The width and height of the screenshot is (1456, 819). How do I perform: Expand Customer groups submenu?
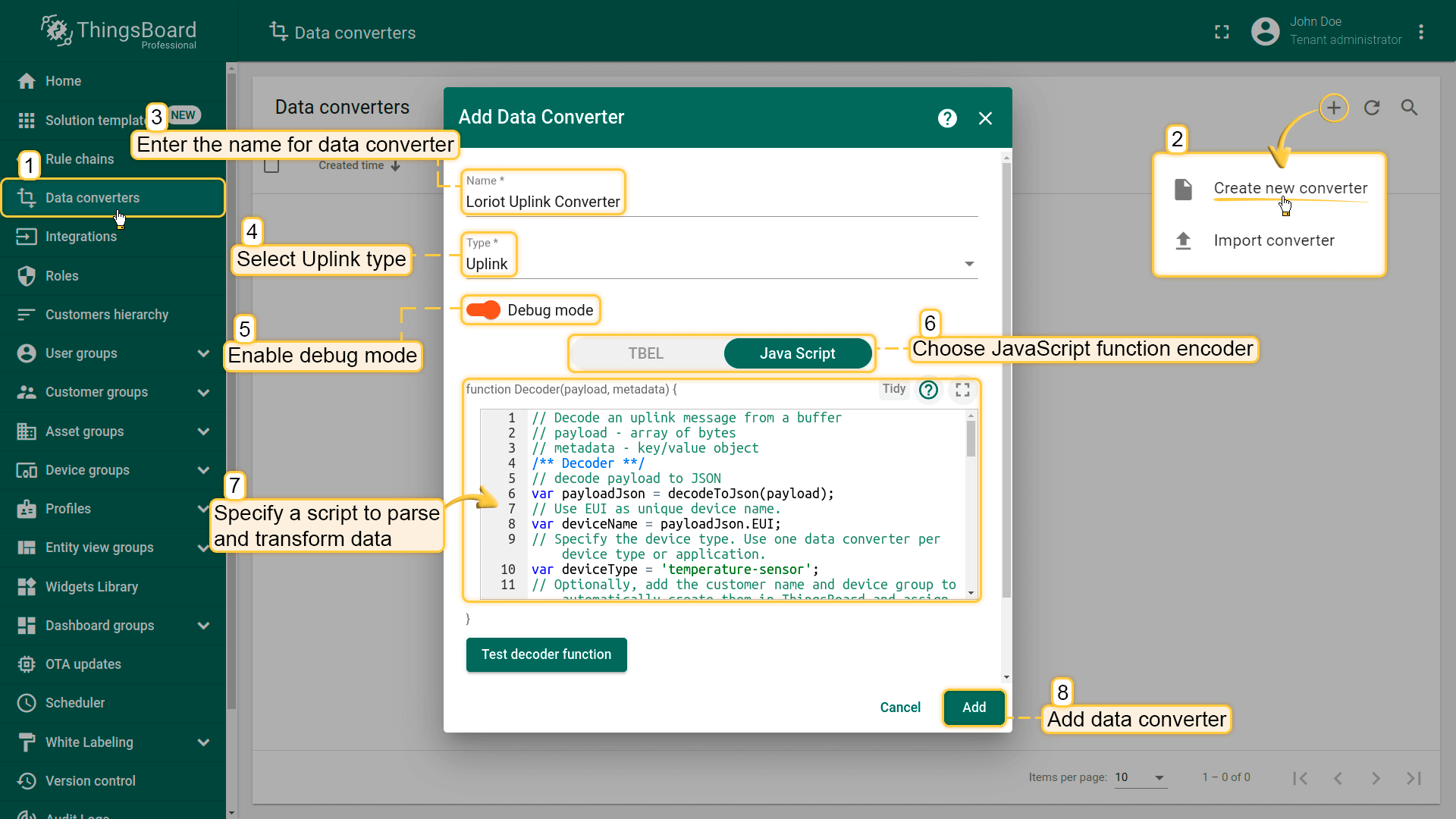(203, 392)
